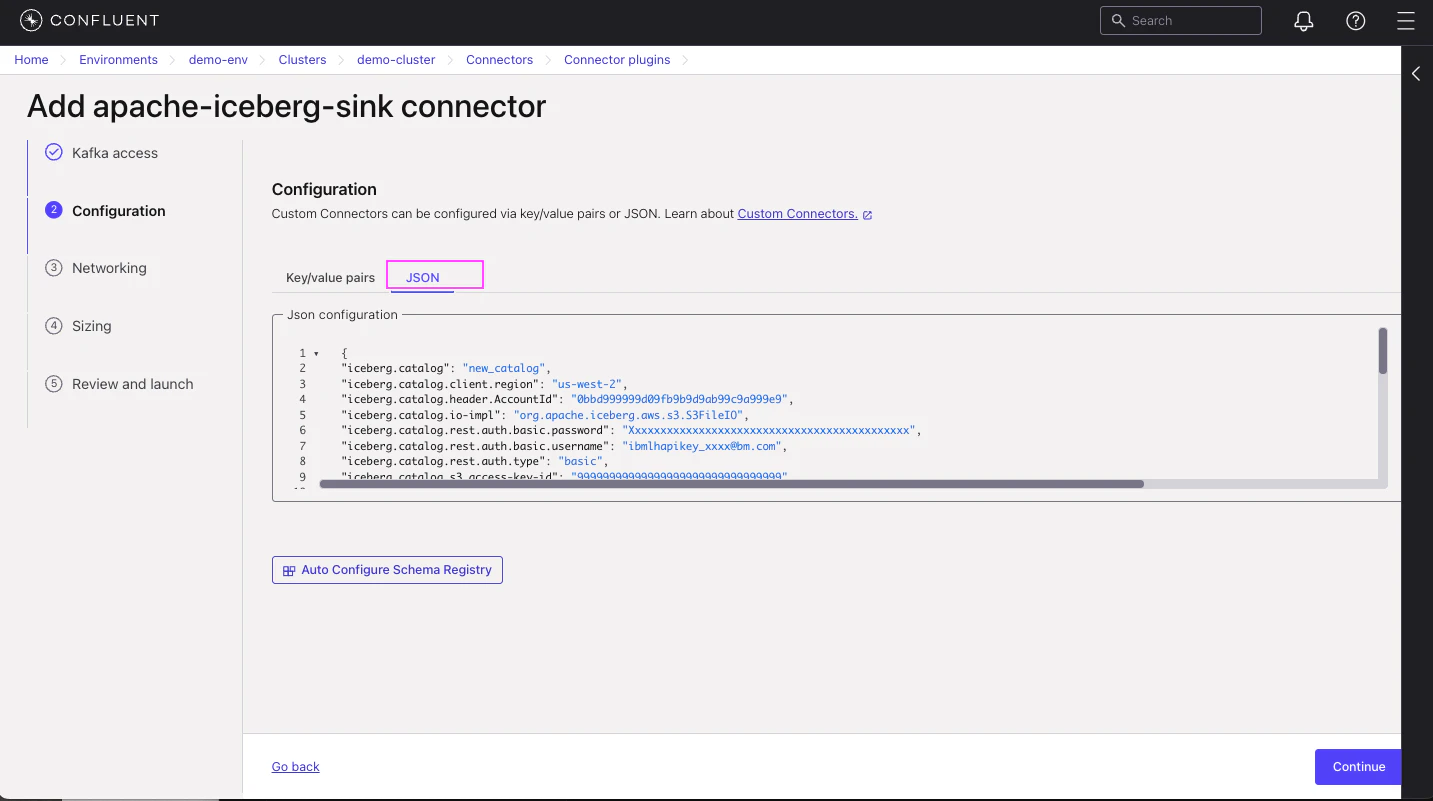Click the Review and launch step 5 icon
The height and width of the screenshot is (801, 1433).
coord(54,384)
